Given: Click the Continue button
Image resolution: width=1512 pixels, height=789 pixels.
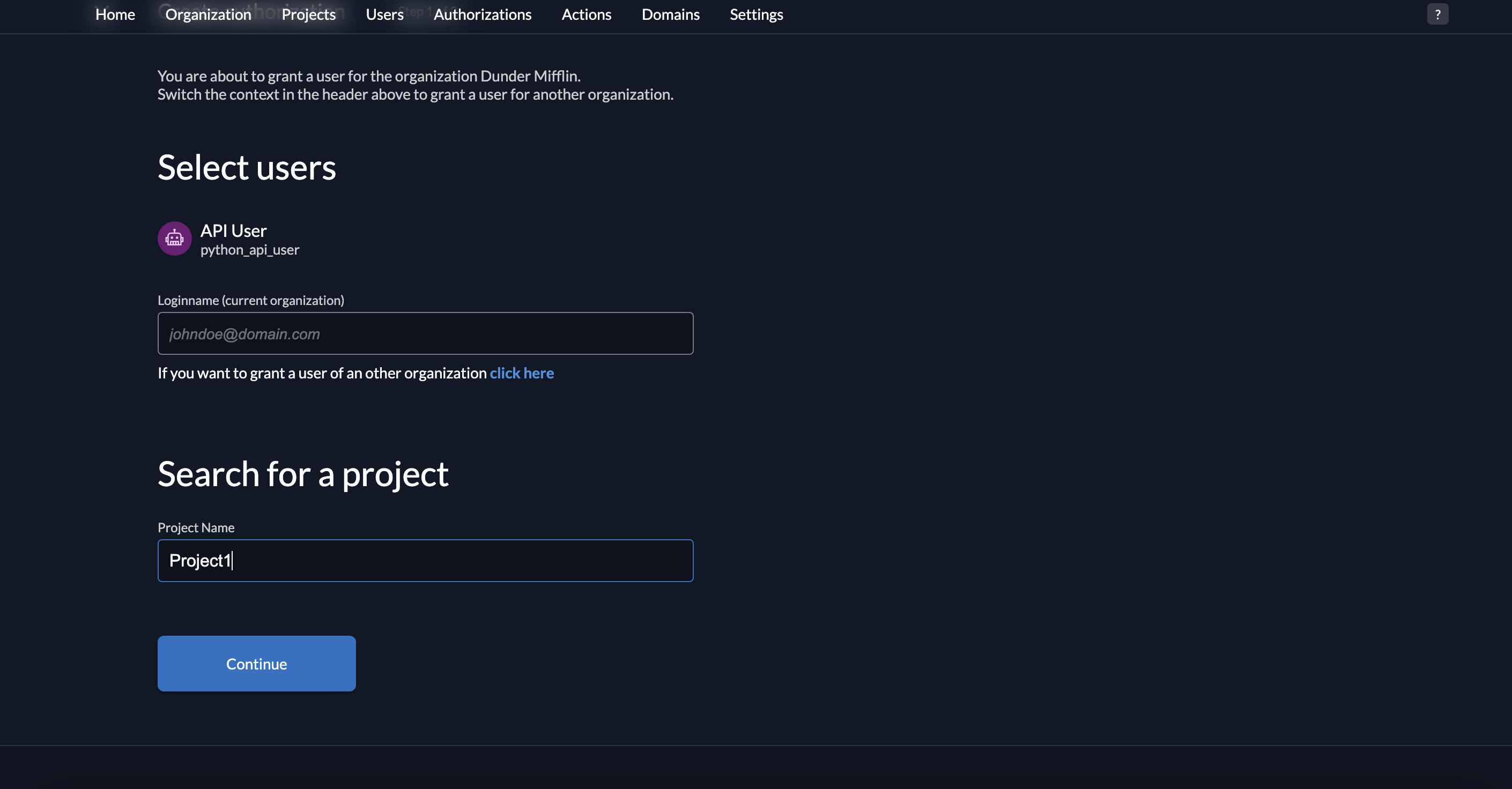Looking at the screenshot, I should point(256,663).
